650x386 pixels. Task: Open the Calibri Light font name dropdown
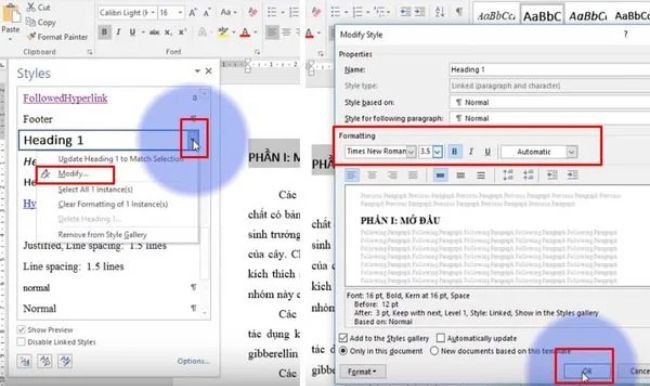153,13
